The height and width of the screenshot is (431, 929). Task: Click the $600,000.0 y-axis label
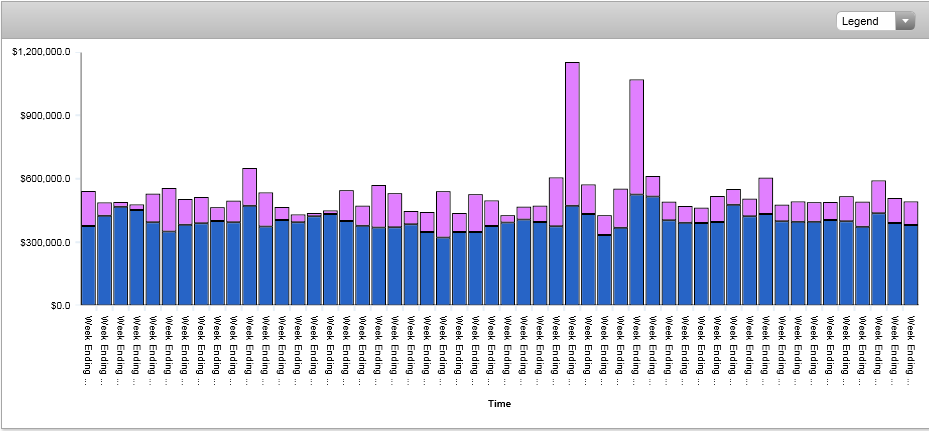46,178
